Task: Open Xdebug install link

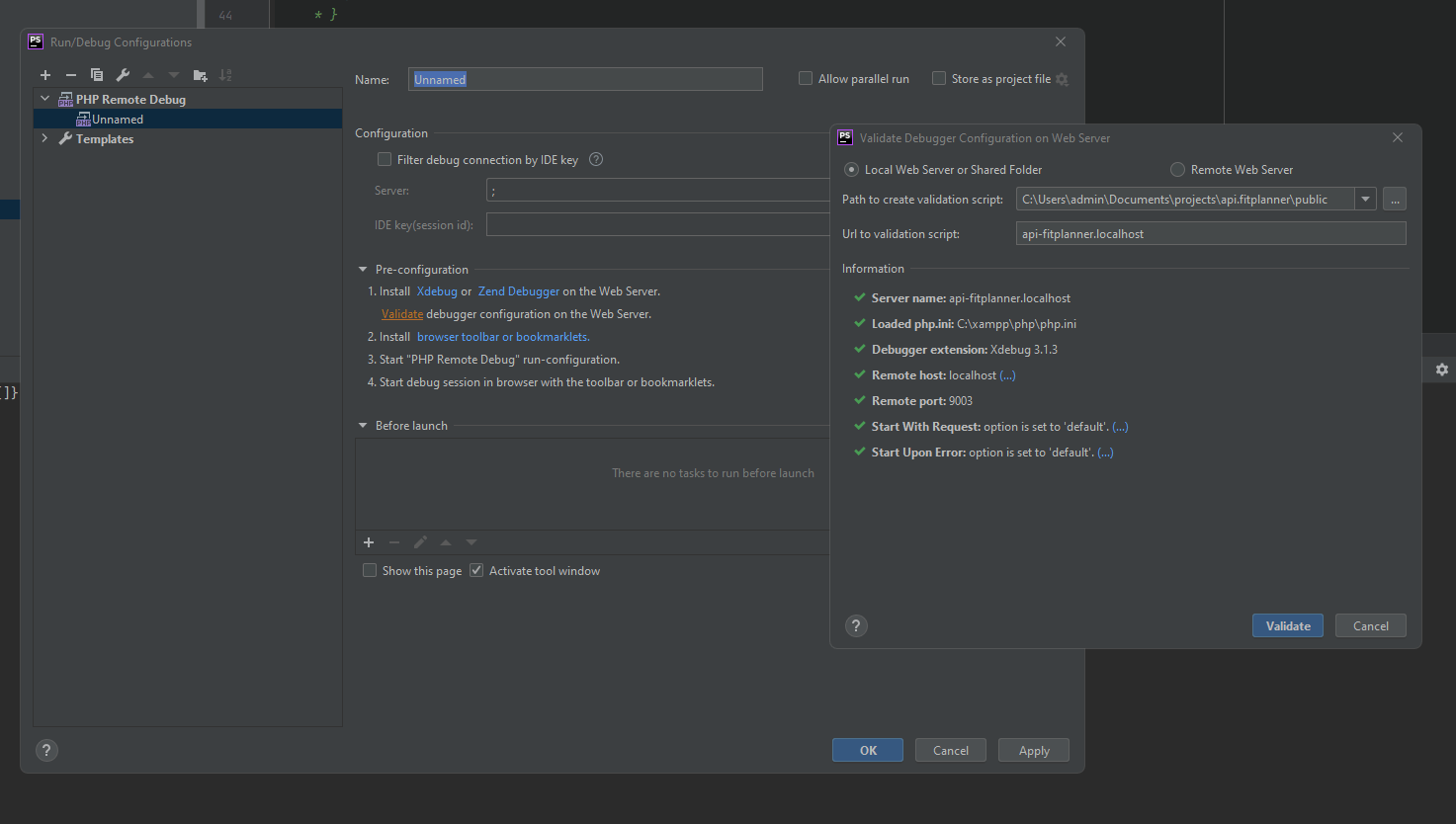Action: pyautogui.click(x=437, y=291)
